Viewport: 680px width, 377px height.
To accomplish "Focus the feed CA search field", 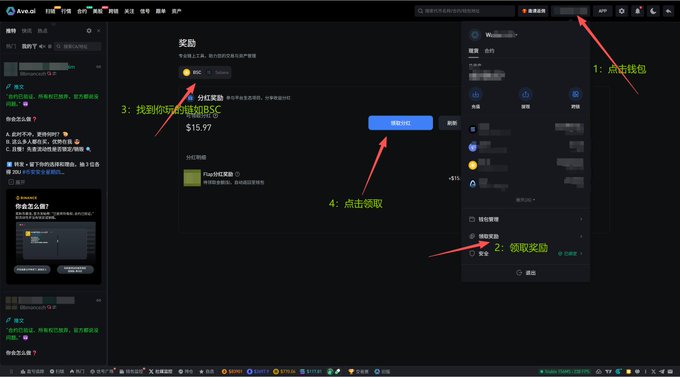I will 78,46.
